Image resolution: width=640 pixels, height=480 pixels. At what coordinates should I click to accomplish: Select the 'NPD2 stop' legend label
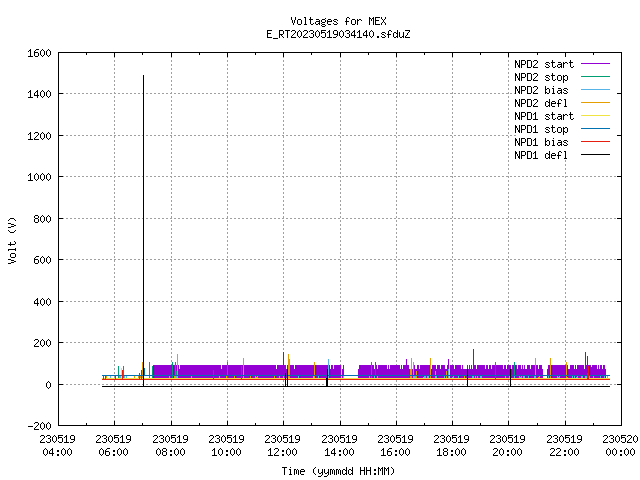coord(541,77)
